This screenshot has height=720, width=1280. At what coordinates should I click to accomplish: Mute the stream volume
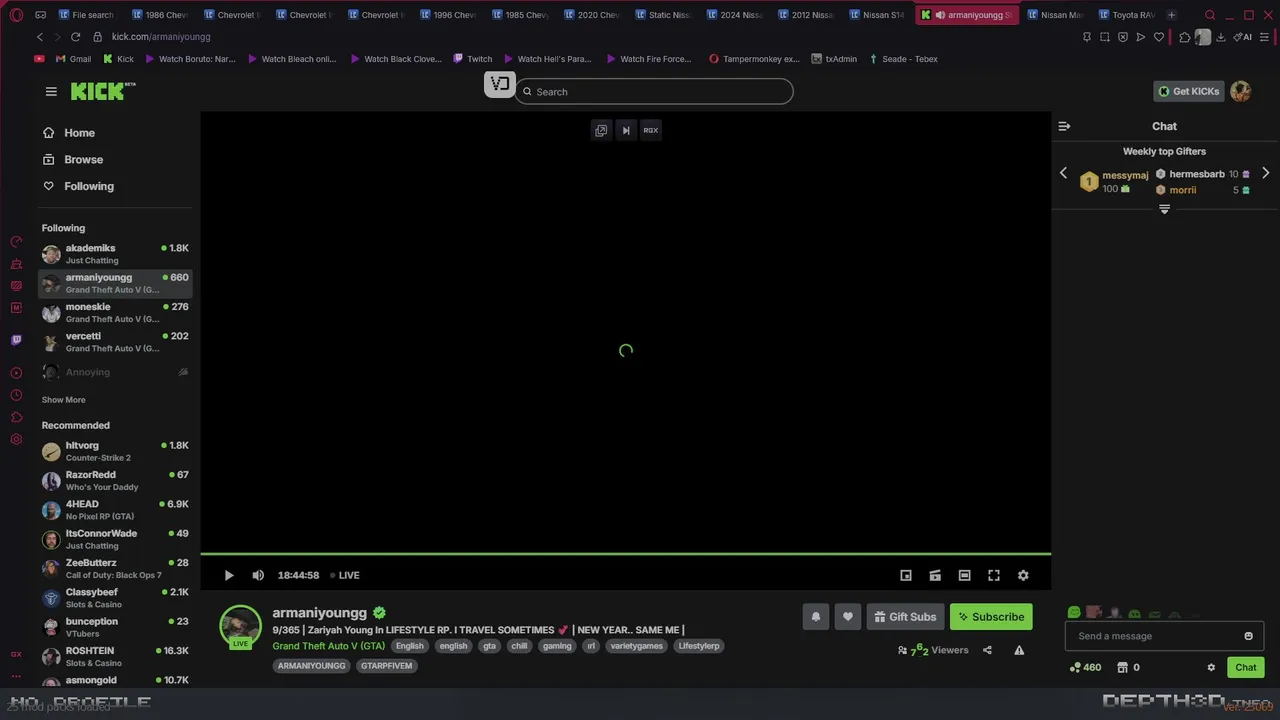click(258, 575)
